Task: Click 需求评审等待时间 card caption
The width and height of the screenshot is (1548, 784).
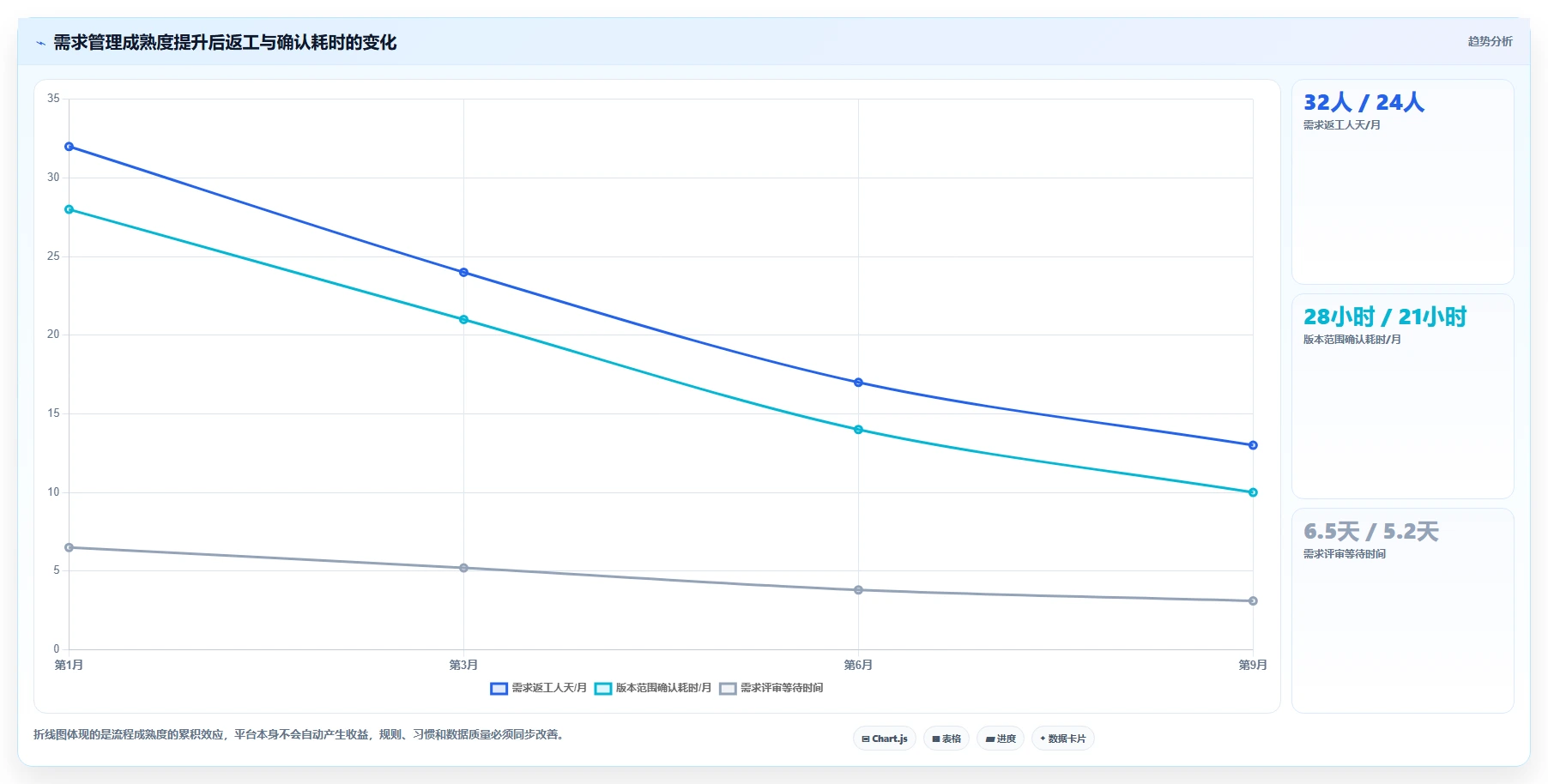Action: tap(1344, 554)
